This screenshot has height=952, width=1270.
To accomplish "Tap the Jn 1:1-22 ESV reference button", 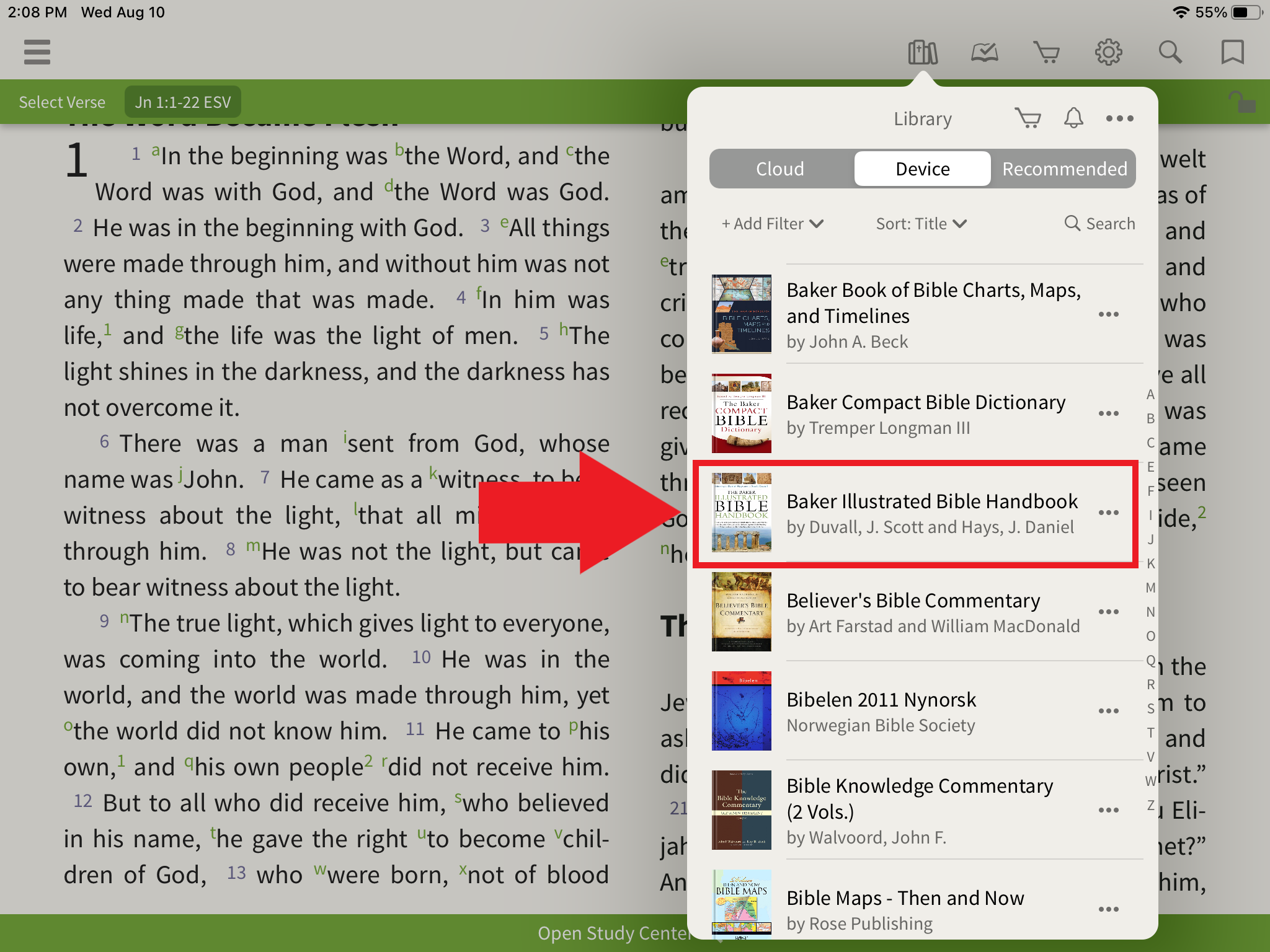I will click(x=183, y=102).
